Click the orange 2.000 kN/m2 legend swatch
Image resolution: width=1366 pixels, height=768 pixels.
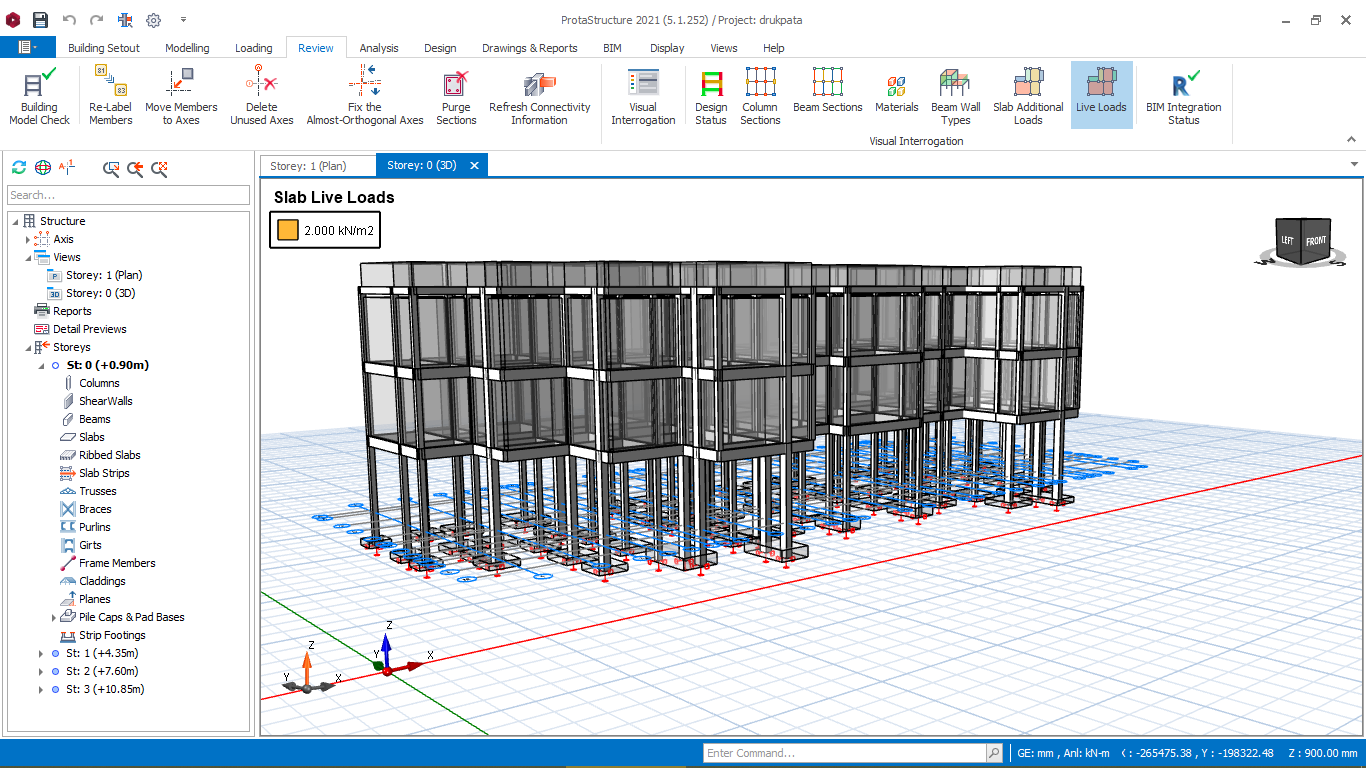[x=288, y=230]
